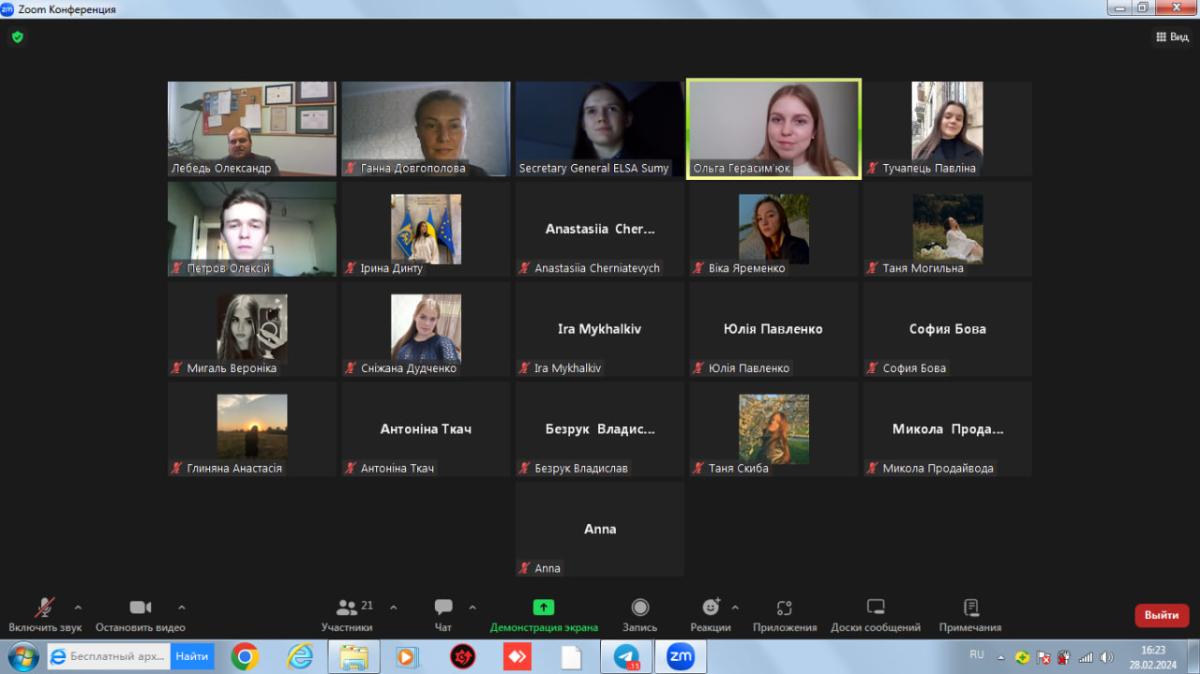The height and width of the screenshot is (674, 1200).
Task: Open Internet Explorer from taskbar
Action: click(300, 657)
